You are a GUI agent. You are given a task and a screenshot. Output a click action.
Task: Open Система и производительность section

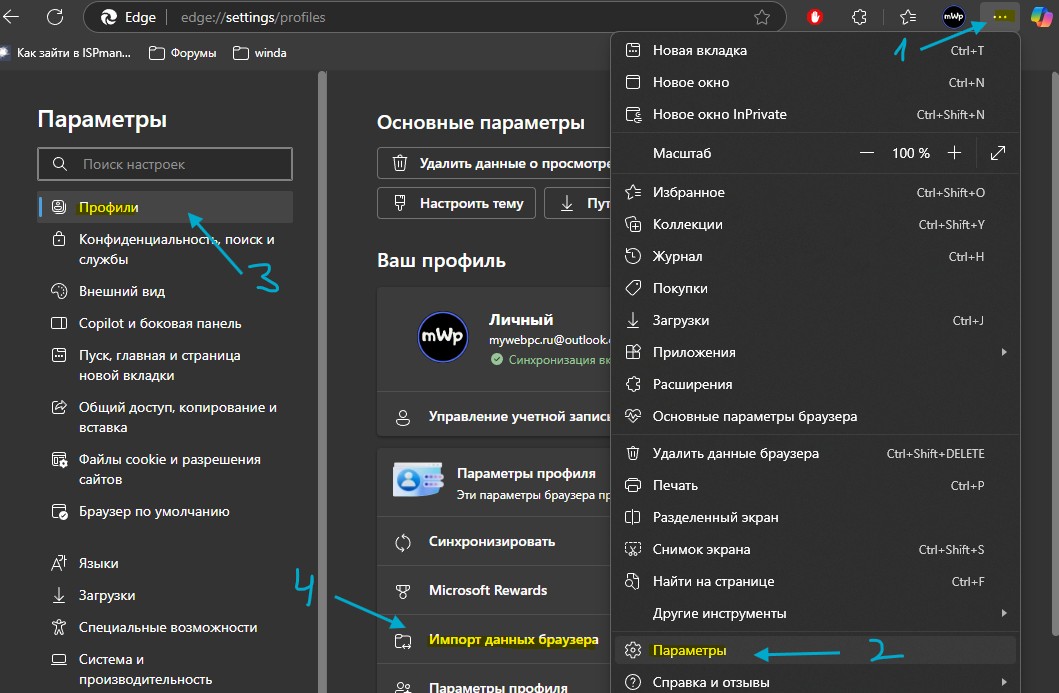click(x=166, y=669)
